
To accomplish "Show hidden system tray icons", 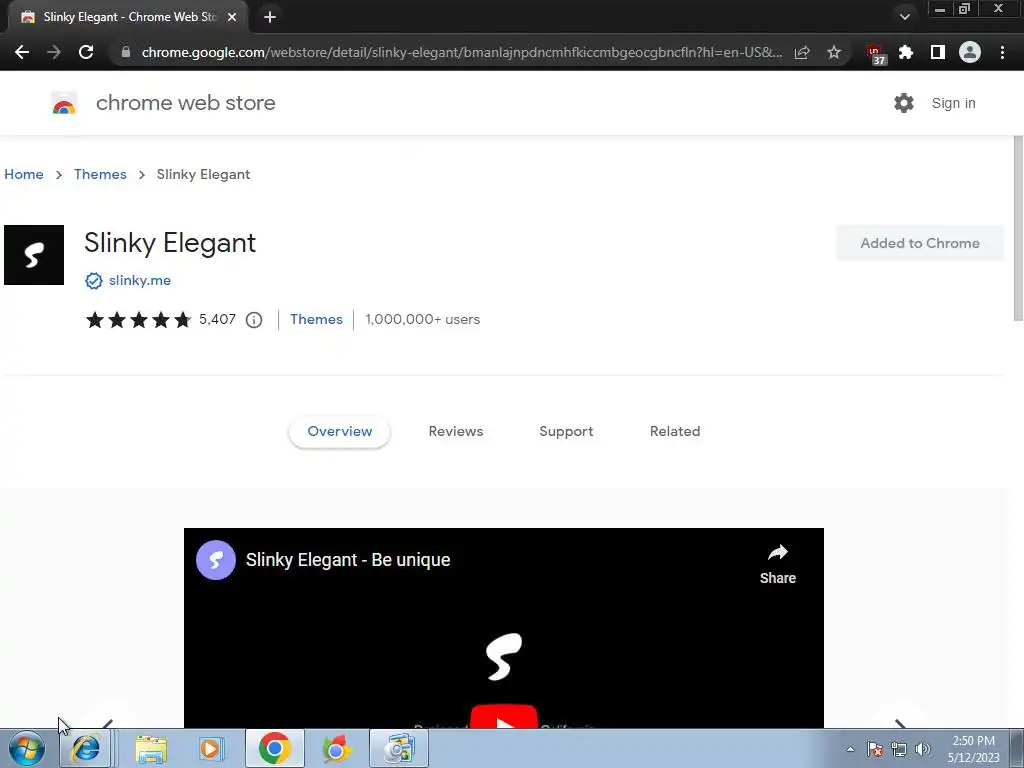I will (x=850, y=749).
